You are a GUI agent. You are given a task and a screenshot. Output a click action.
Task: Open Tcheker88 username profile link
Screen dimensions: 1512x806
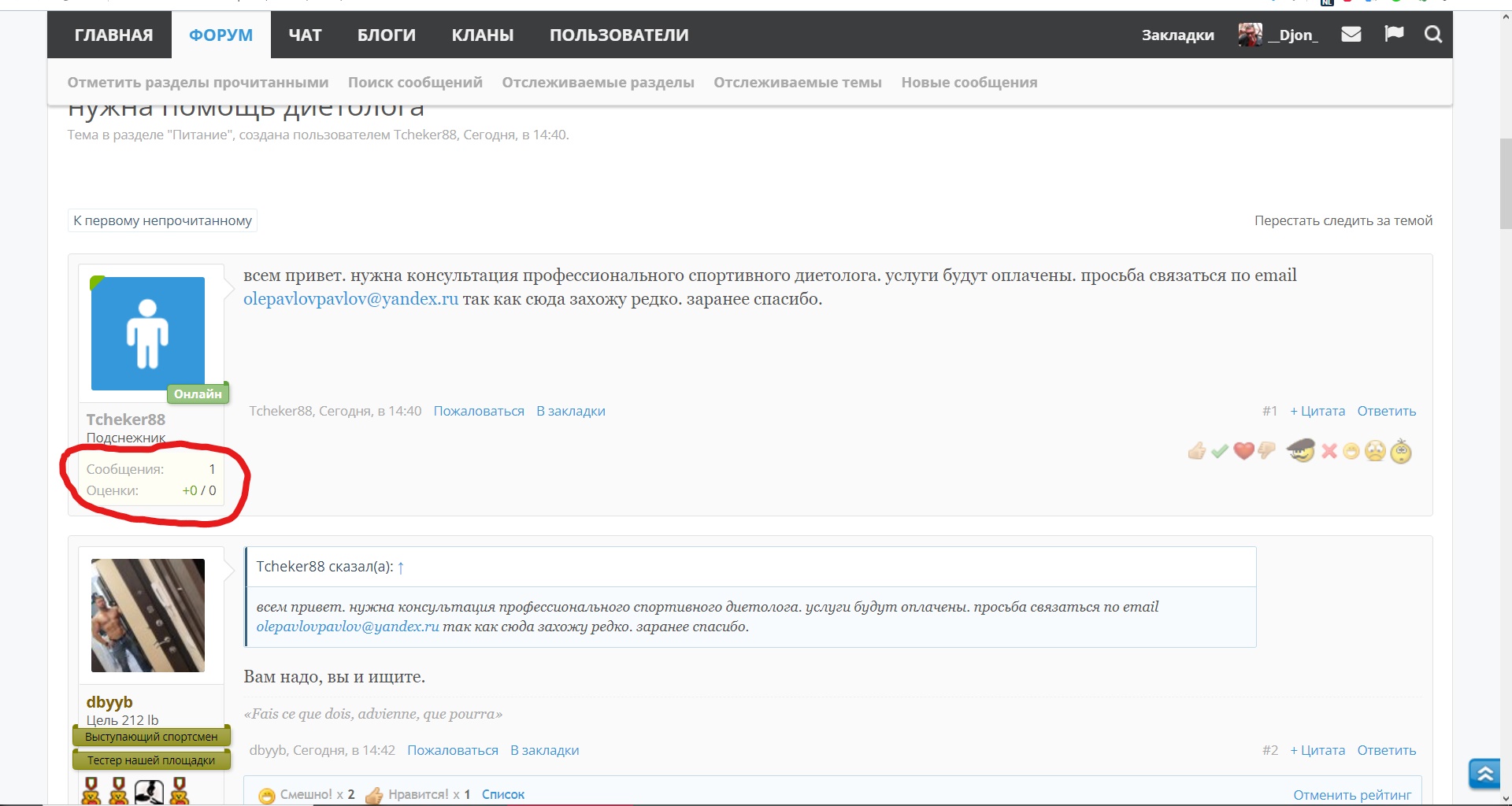(x=126, y=420)
